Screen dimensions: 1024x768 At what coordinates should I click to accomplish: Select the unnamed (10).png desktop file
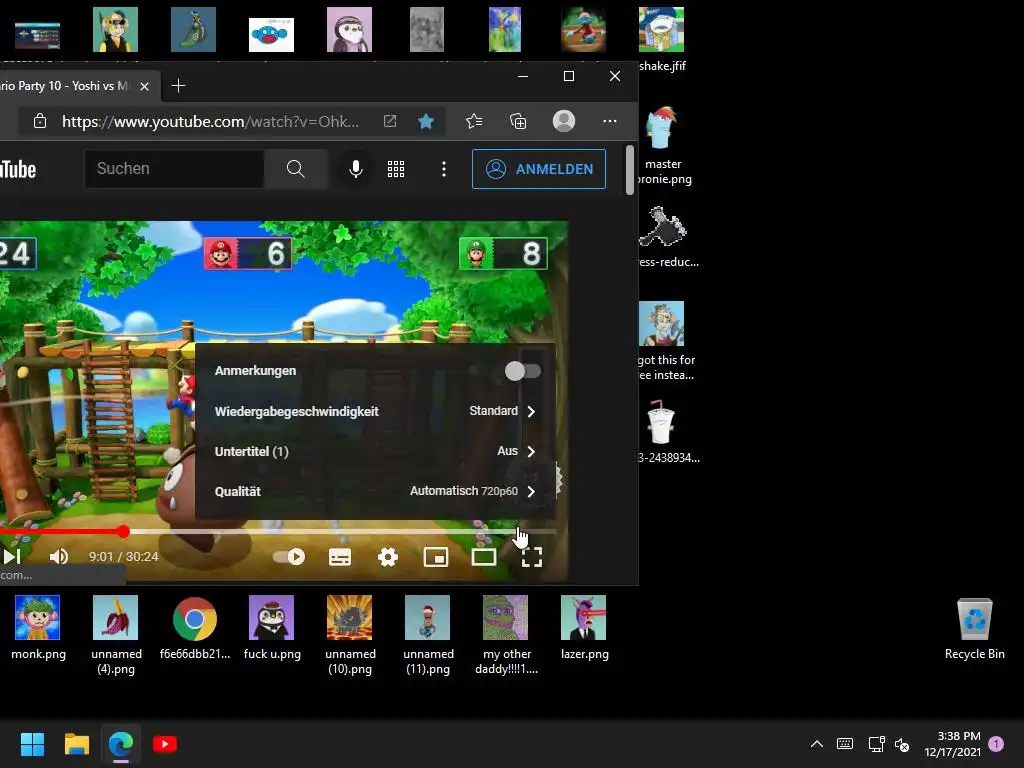(x=350, y=635)
